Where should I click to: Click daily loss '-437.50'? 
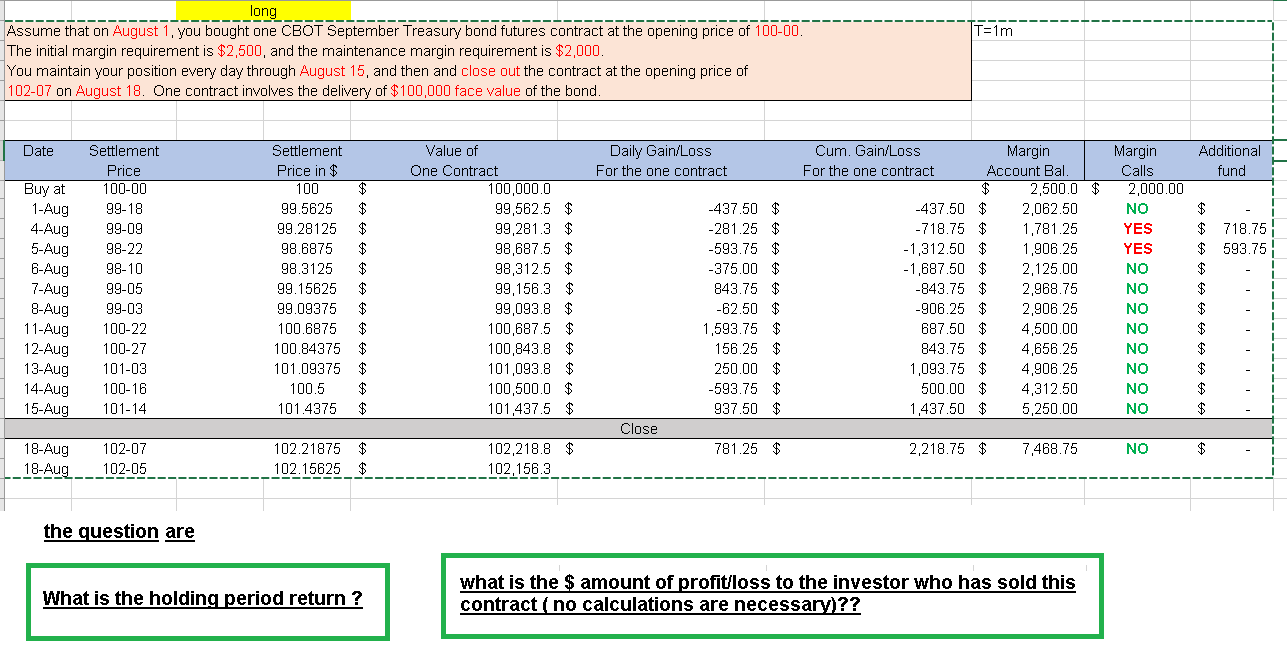(733, 209)
